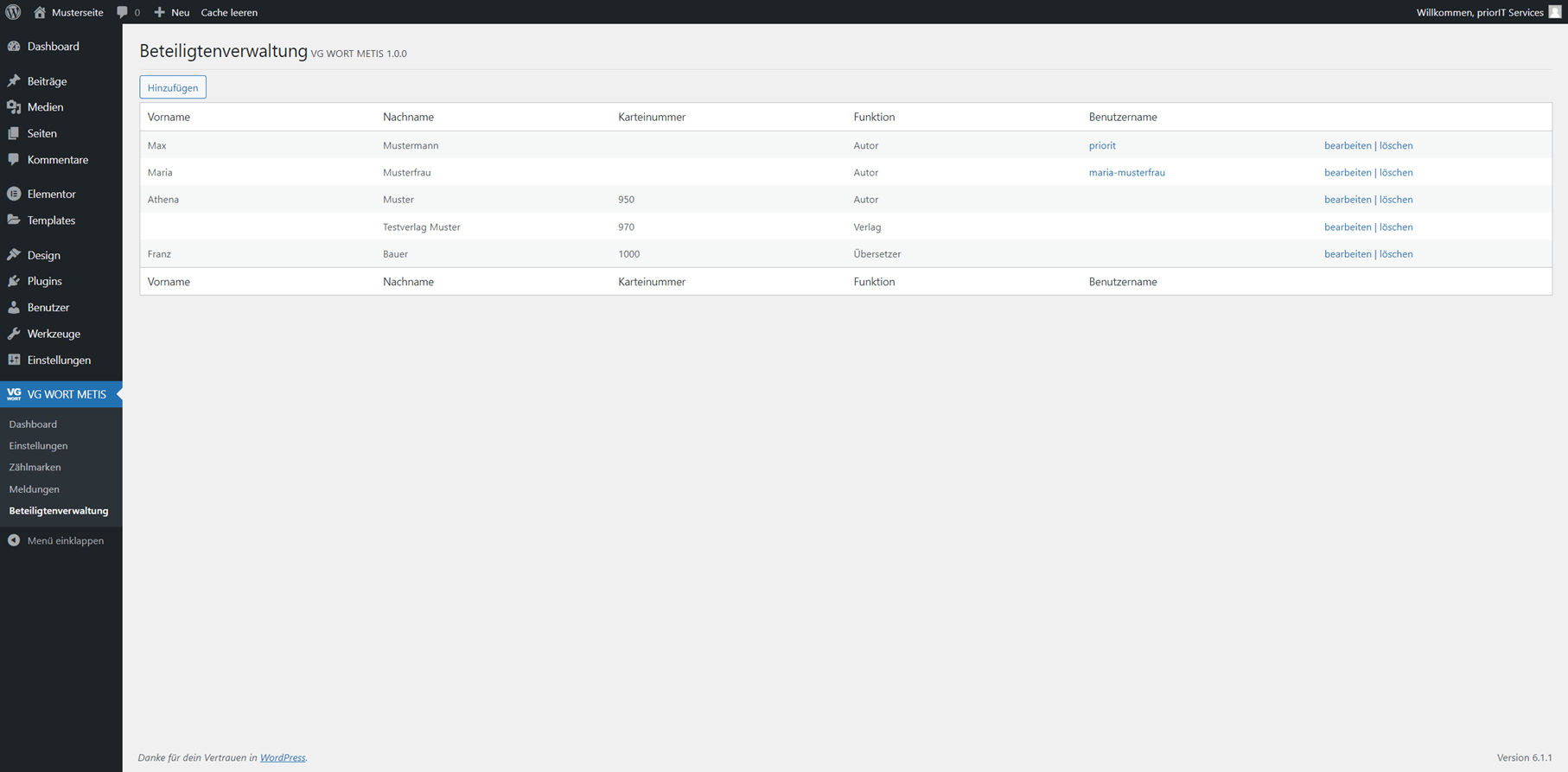Image resolution: width=1568 pixels, height=772 pixels.
Task: Go to Zählmarken submenu item
Action: point(35,468)
